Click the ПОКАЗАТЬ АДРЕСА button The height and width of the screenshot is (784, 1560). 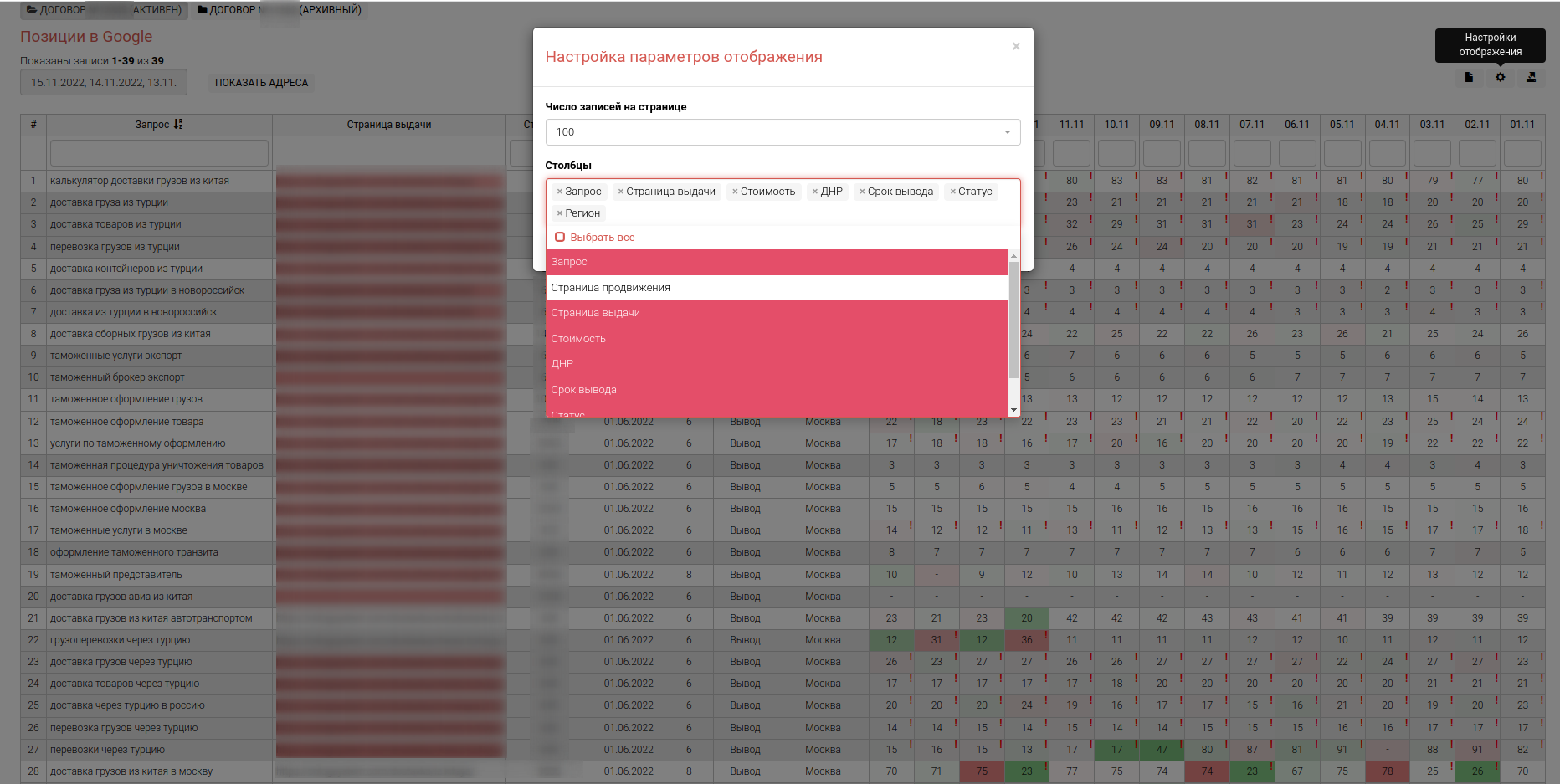coord(261,83)
